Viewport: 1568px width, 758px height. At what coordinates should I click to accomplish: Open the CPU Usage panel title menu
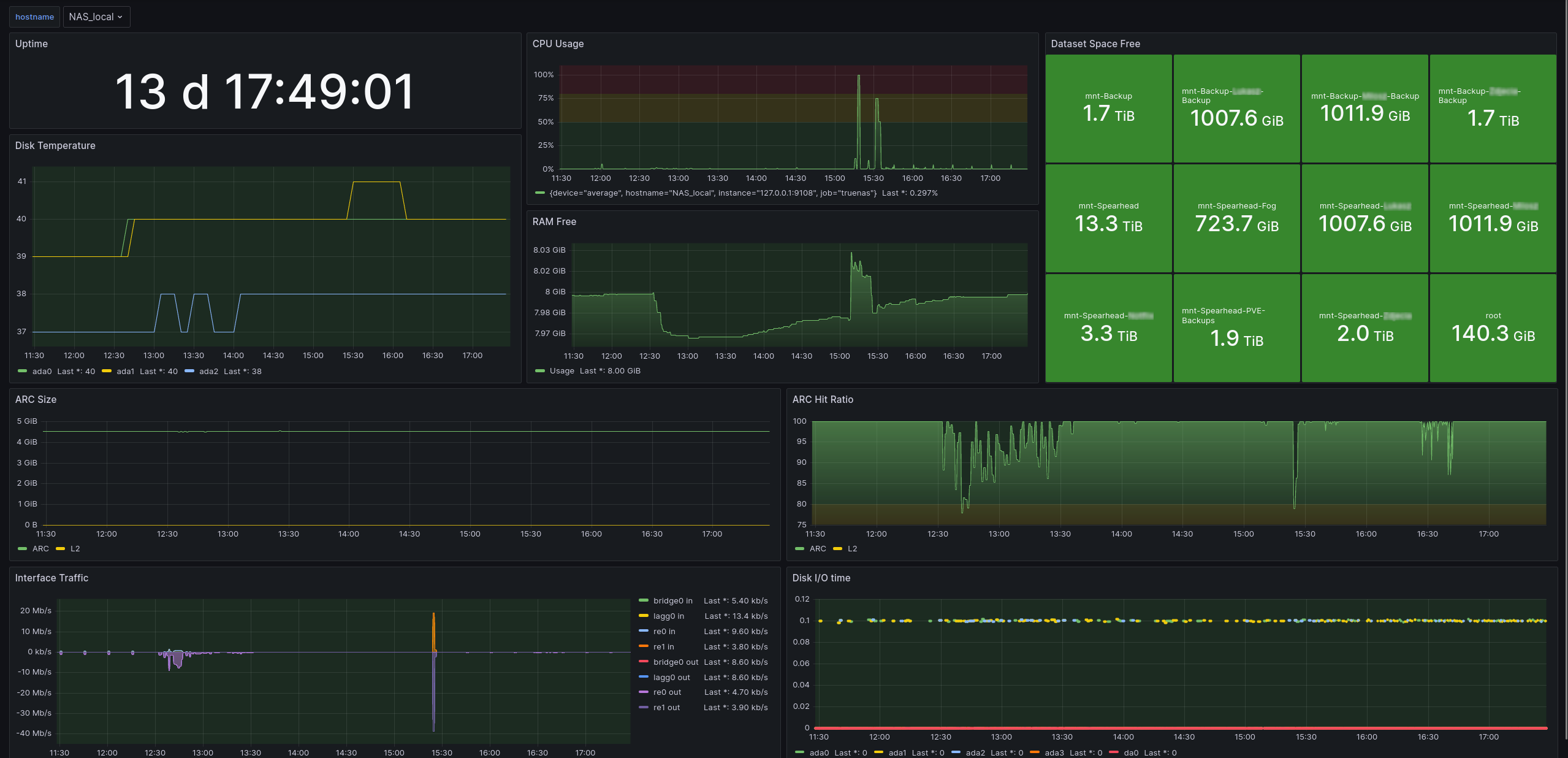(558, 44)
